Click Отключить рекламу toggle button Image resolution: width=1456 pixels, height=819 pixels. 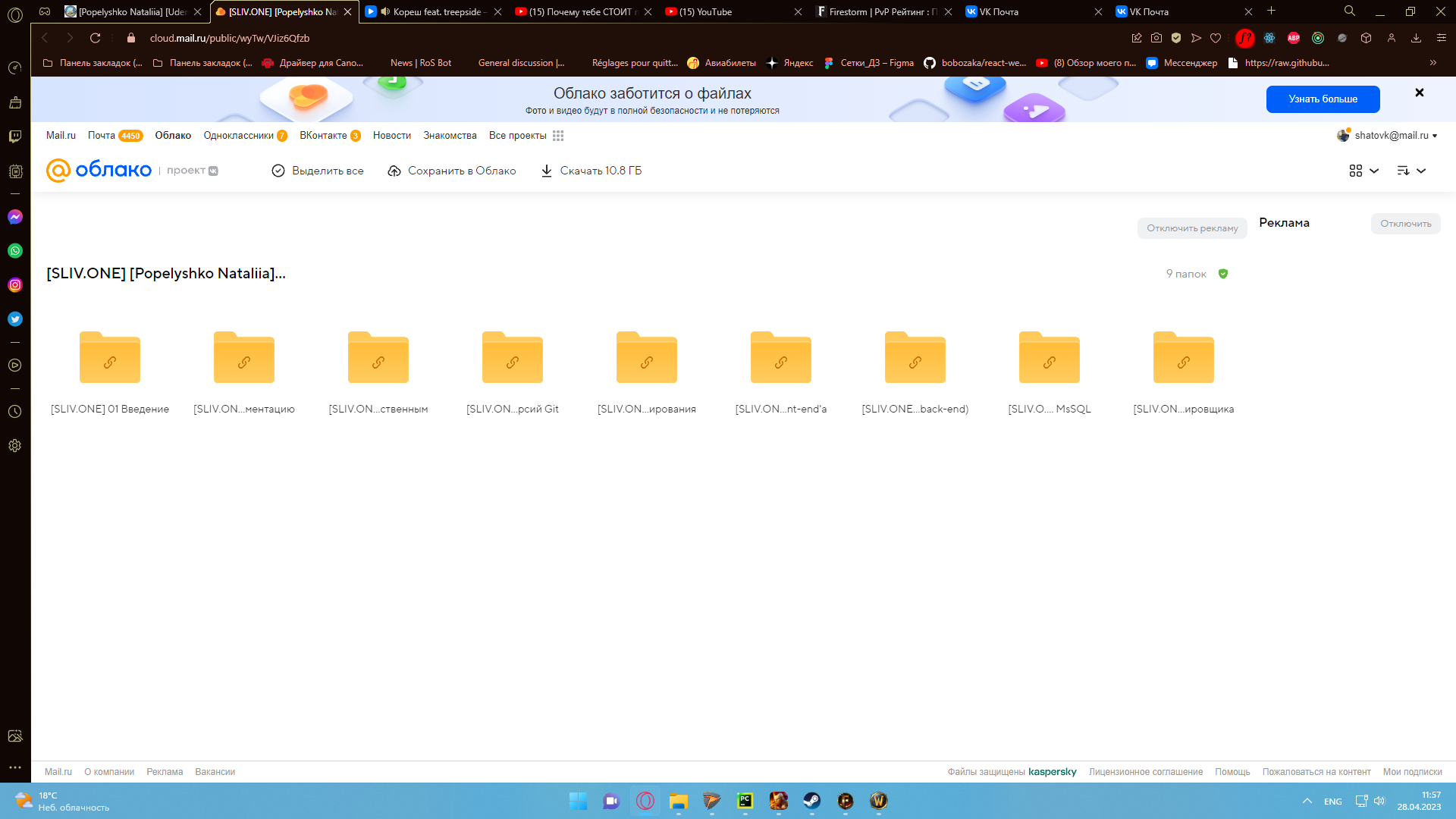click(1192, 228)
